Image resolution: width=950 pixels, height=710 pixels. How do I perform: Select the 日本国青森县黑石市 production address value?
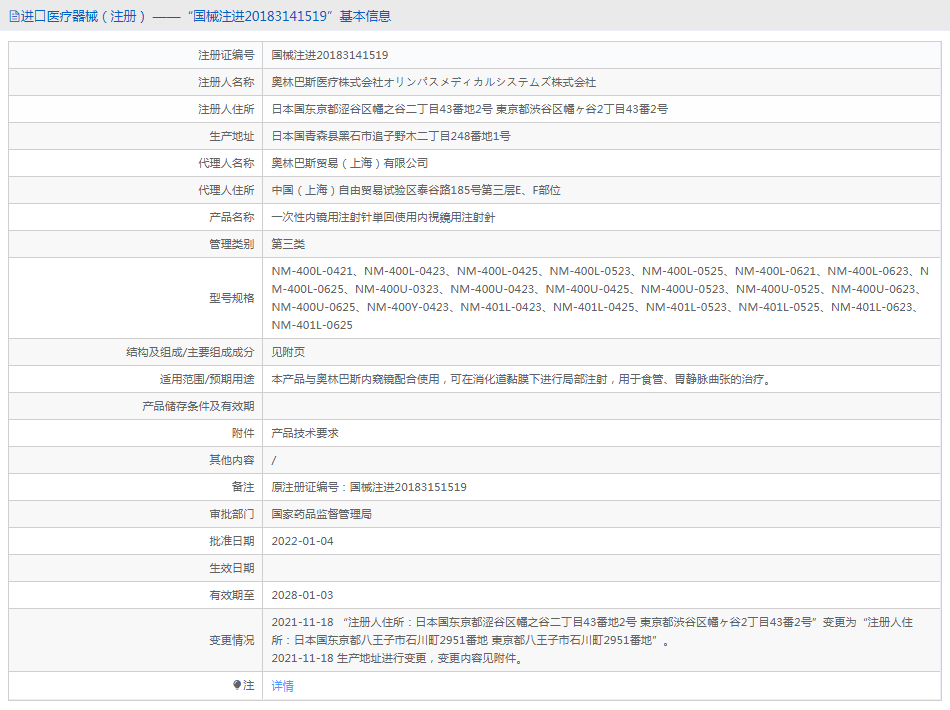(391, 136)
